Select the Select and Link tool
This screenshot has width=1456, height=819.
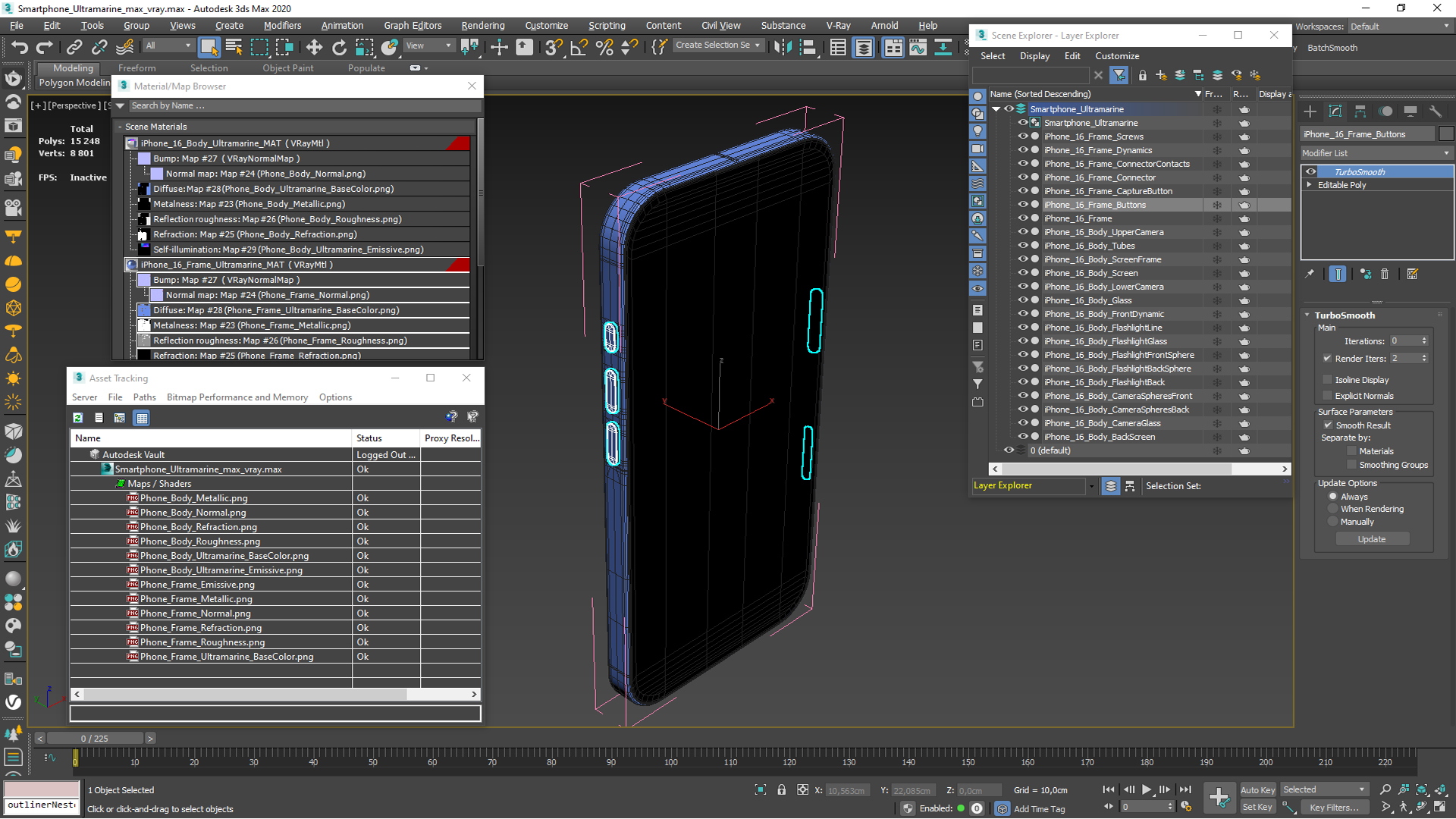74,47
